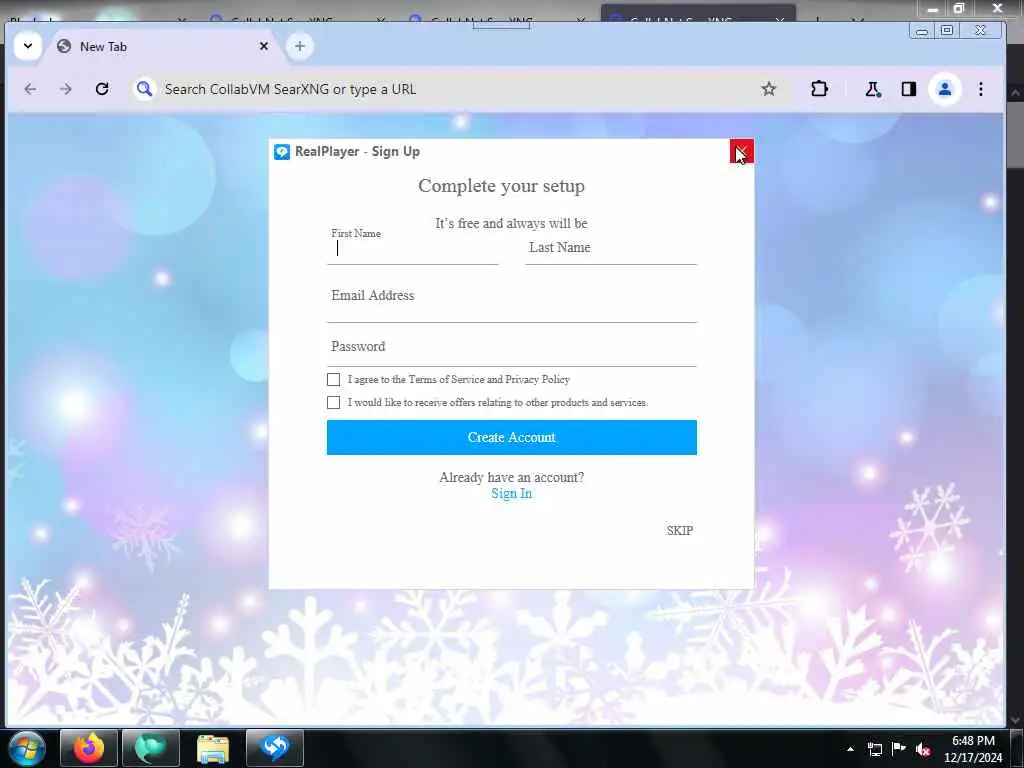Open the three-dot Chrome menu
1024x768 pixels.
(x=980, y=89)
